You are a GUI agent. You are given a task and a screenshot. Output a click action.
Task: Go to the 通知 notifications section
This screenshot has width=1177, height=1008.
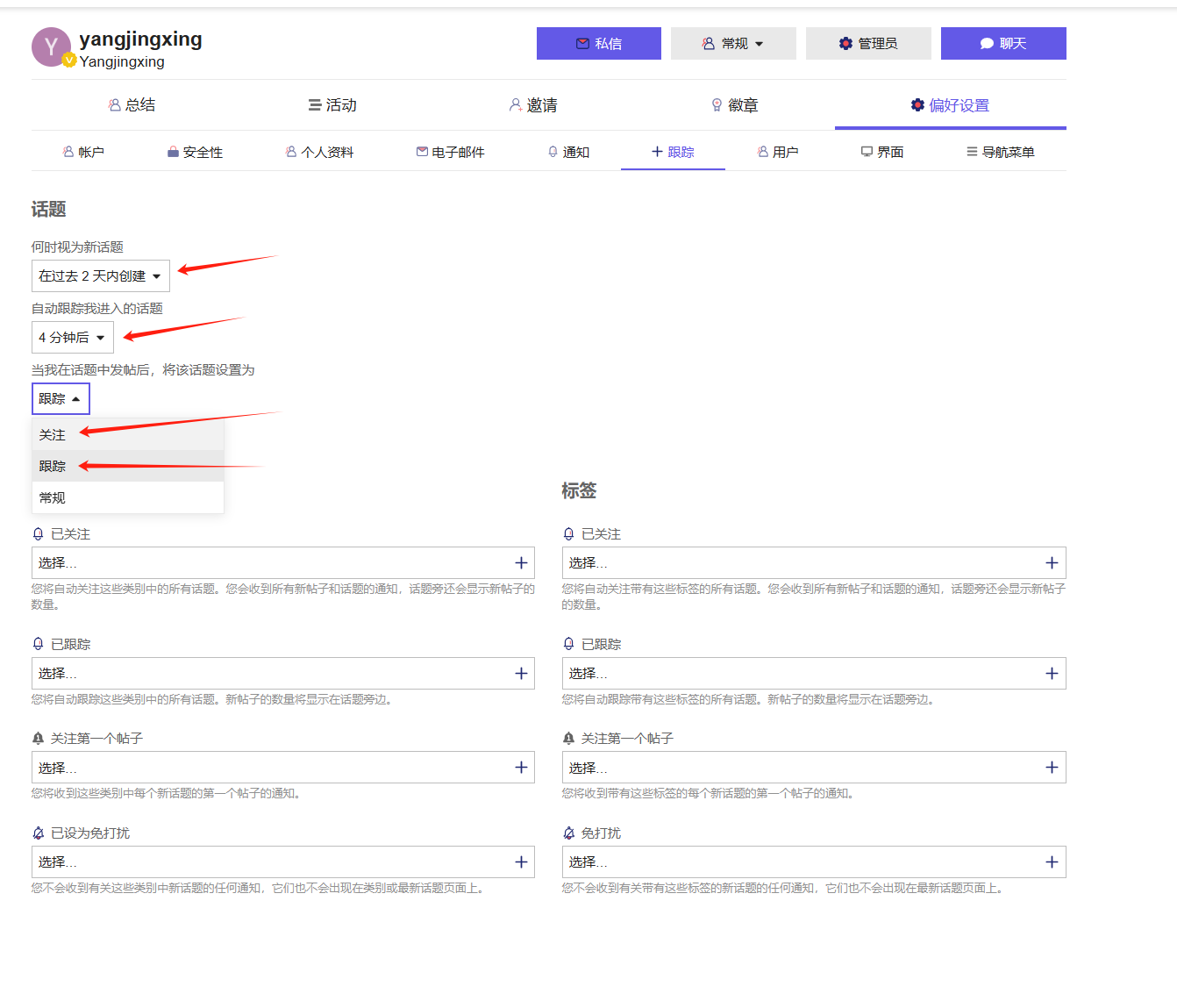(x=568, y=152)
